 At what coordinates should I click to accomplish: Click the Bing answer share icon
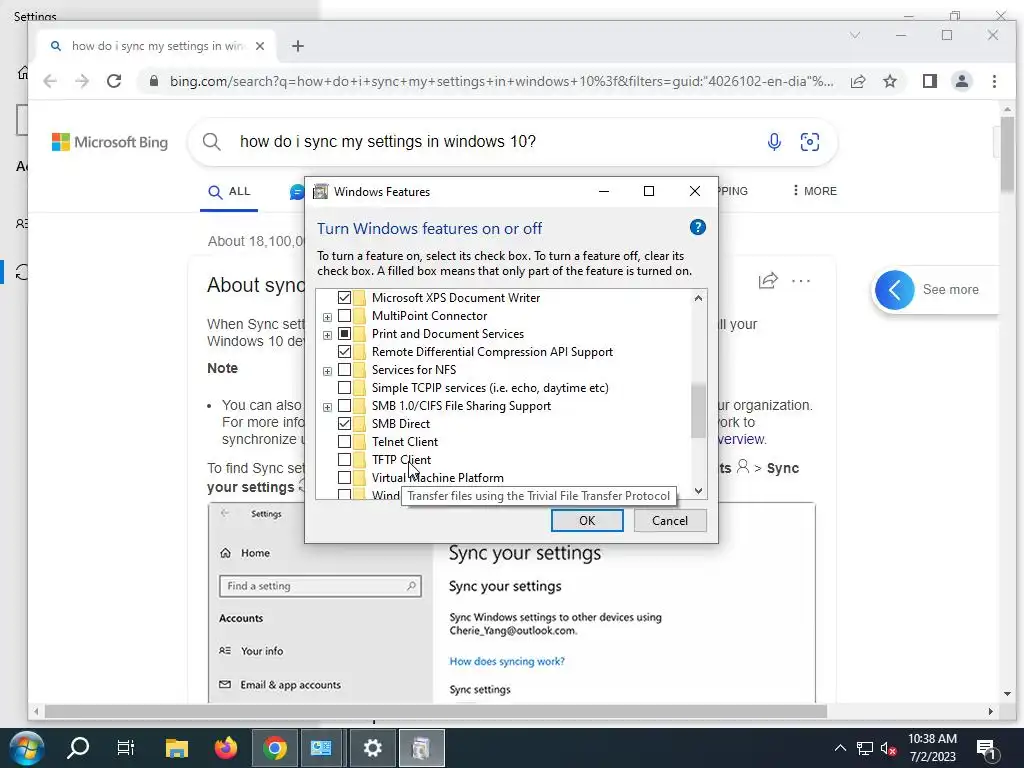point(768,281)
